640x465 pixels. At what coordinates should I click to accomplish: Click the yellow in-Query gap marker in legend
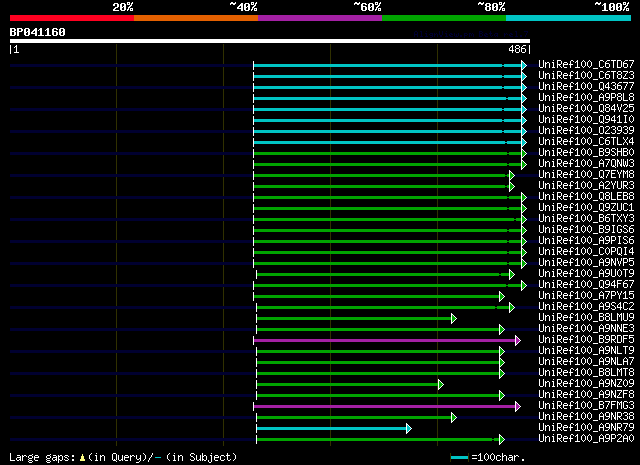point(82,458)
